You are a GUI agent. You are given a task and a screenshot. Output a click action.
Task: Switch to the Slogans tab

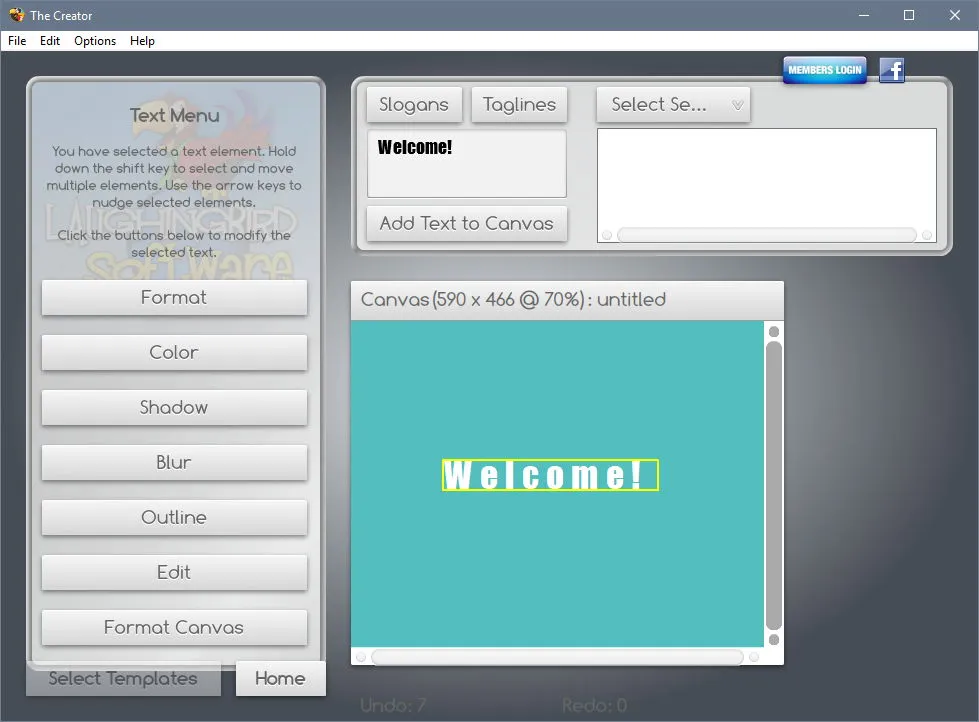coord(414,104)
